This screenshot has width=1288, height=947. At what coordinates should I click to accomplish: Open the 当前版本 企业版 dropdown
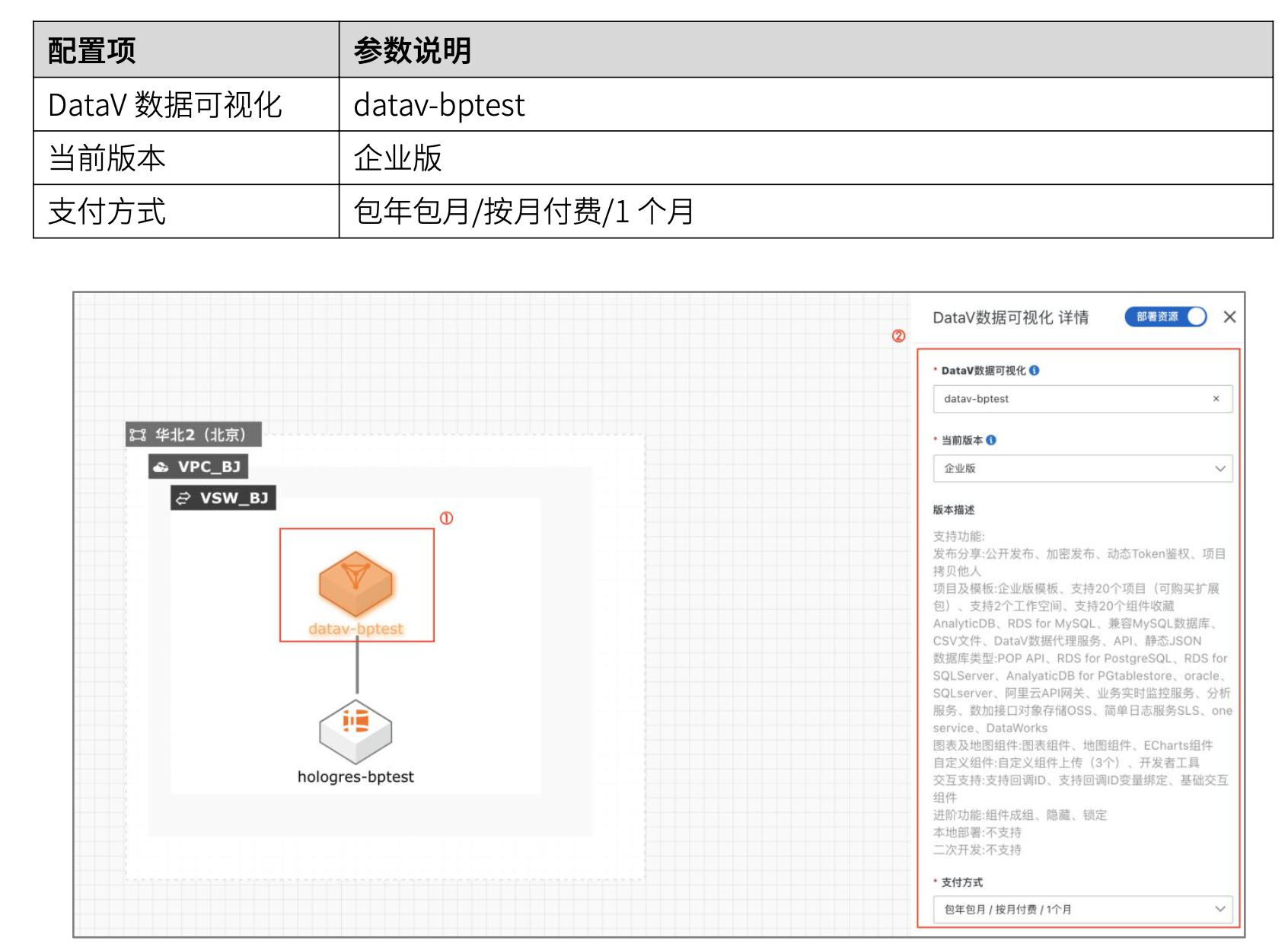(x=1082, y=468)
